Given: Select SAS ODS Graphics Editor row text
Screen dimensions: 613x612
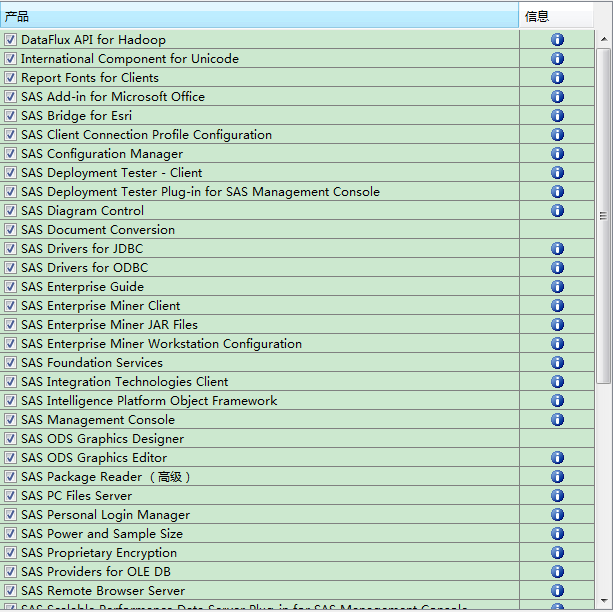Looking at the screenshot, I should (94, 458).
